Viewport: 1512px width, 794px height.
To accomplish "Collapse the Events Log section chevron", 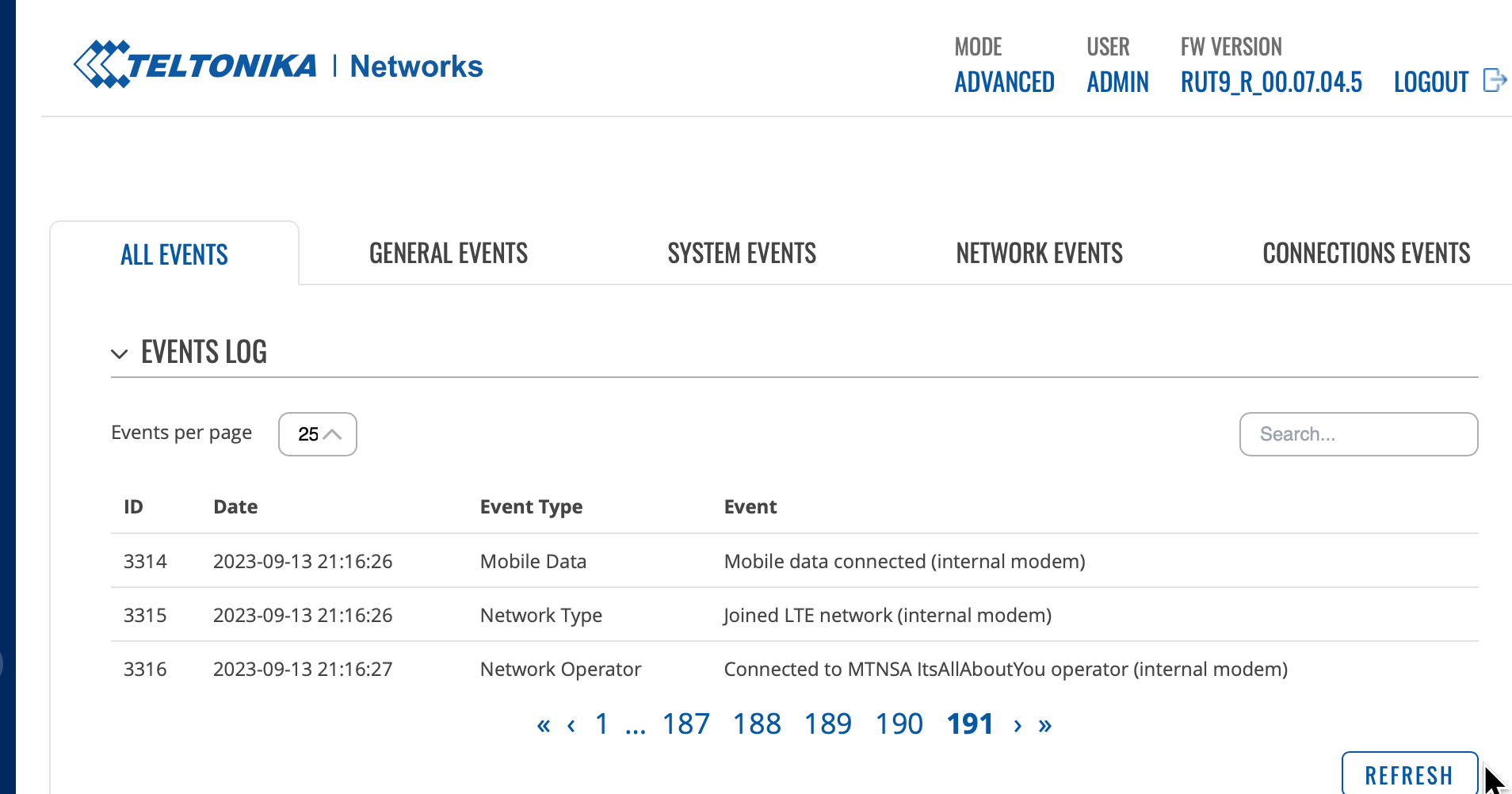I will pos(120,353).
